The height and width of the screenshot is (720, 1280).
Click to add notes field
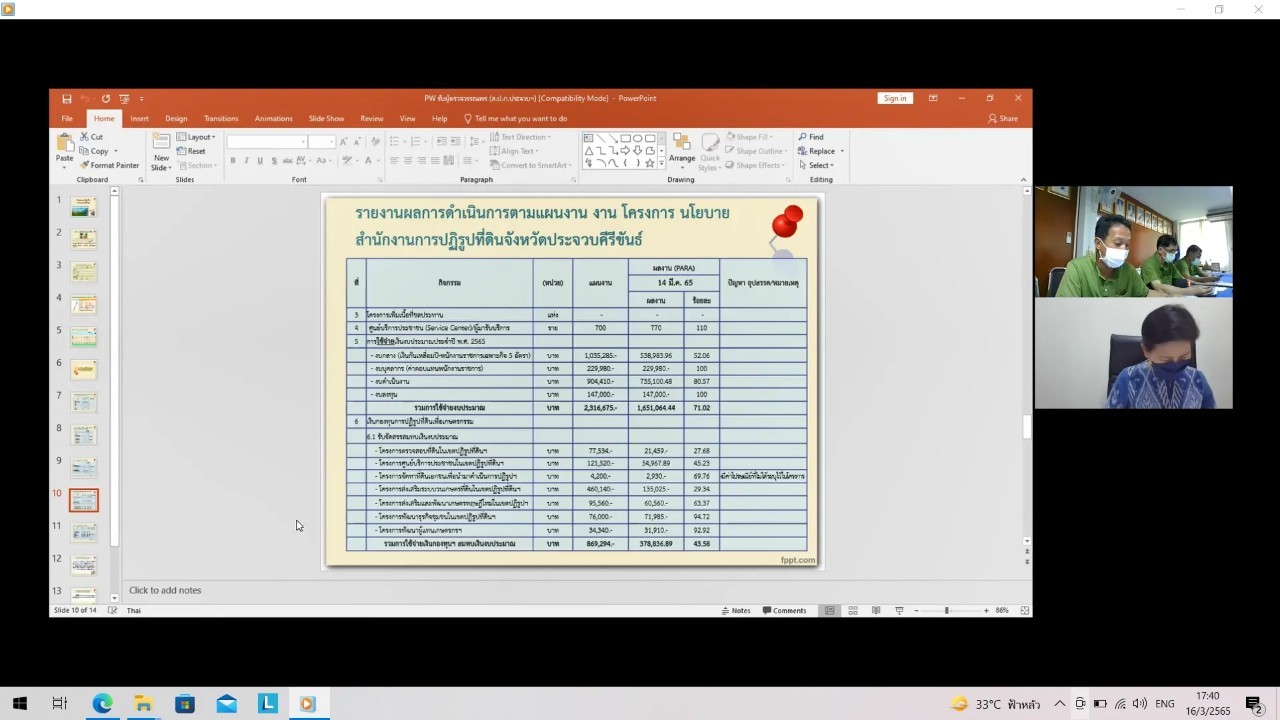165,590
